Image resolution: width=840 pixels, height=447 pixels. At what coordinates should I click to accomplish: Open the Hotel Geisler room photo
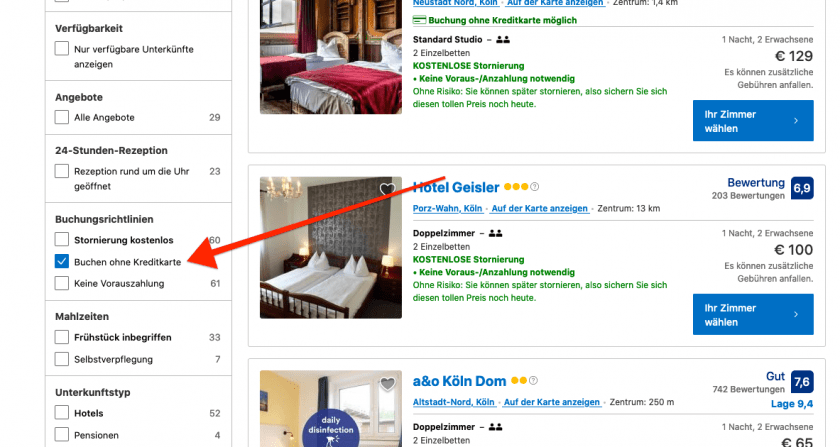(331, 248)
